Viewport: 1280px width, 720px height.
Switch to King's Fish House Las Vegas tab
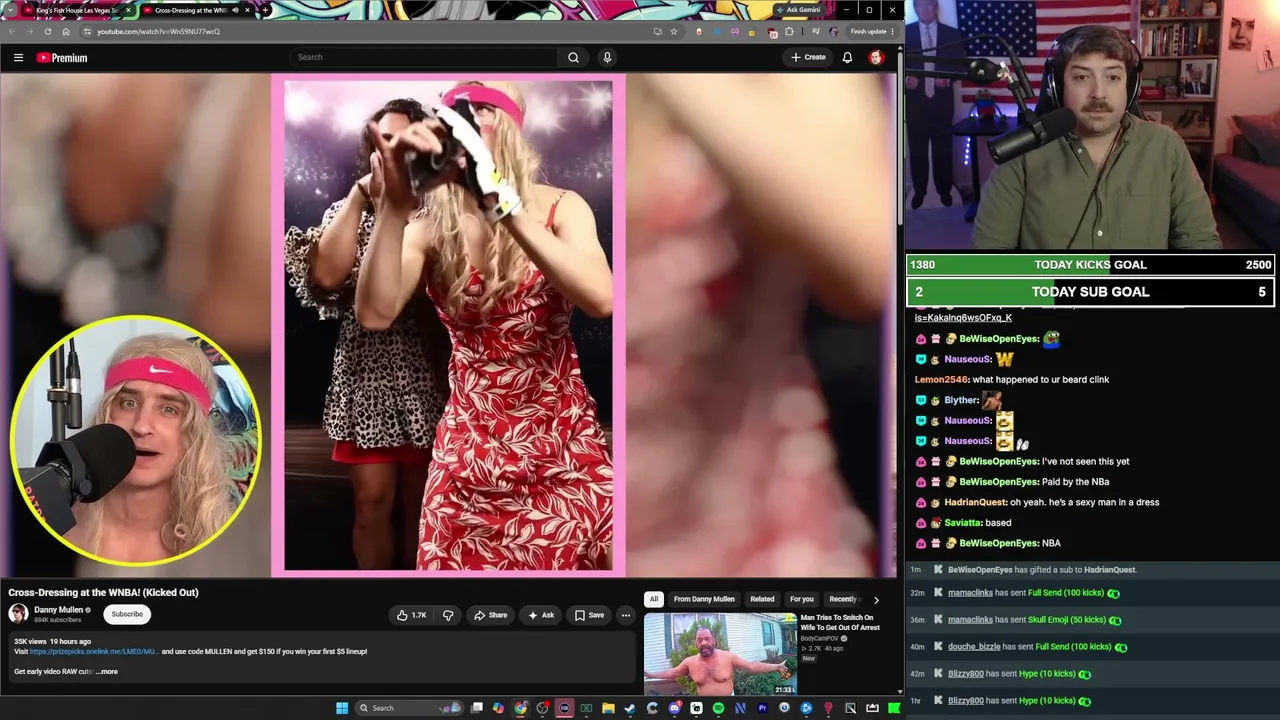76,10
